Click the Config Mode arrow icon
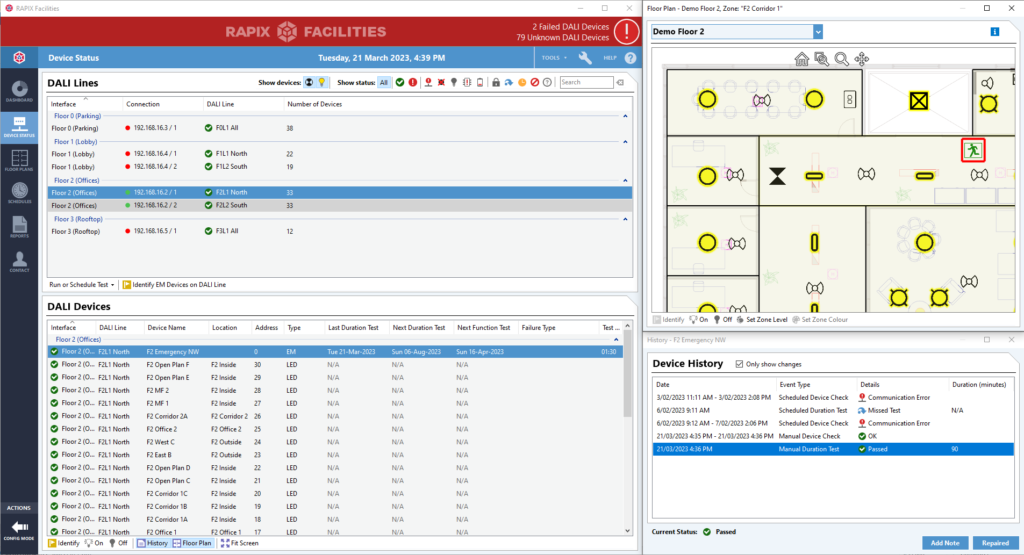Screen dimensions: 1024x555 (x=19, y=527)
